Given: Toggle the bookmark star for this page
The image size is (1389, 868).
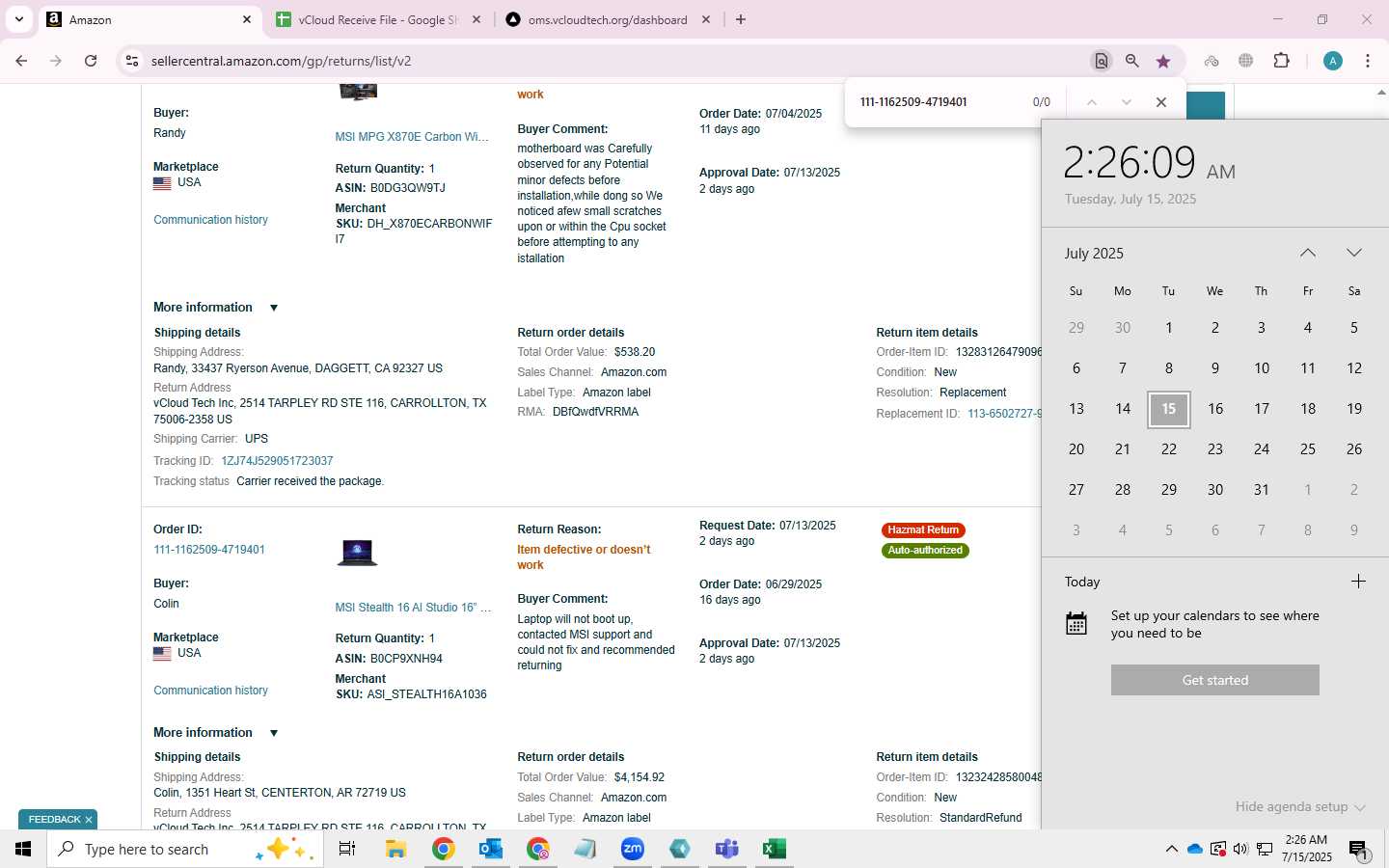Looking at the screenshot, I should tap(1163, 61).
